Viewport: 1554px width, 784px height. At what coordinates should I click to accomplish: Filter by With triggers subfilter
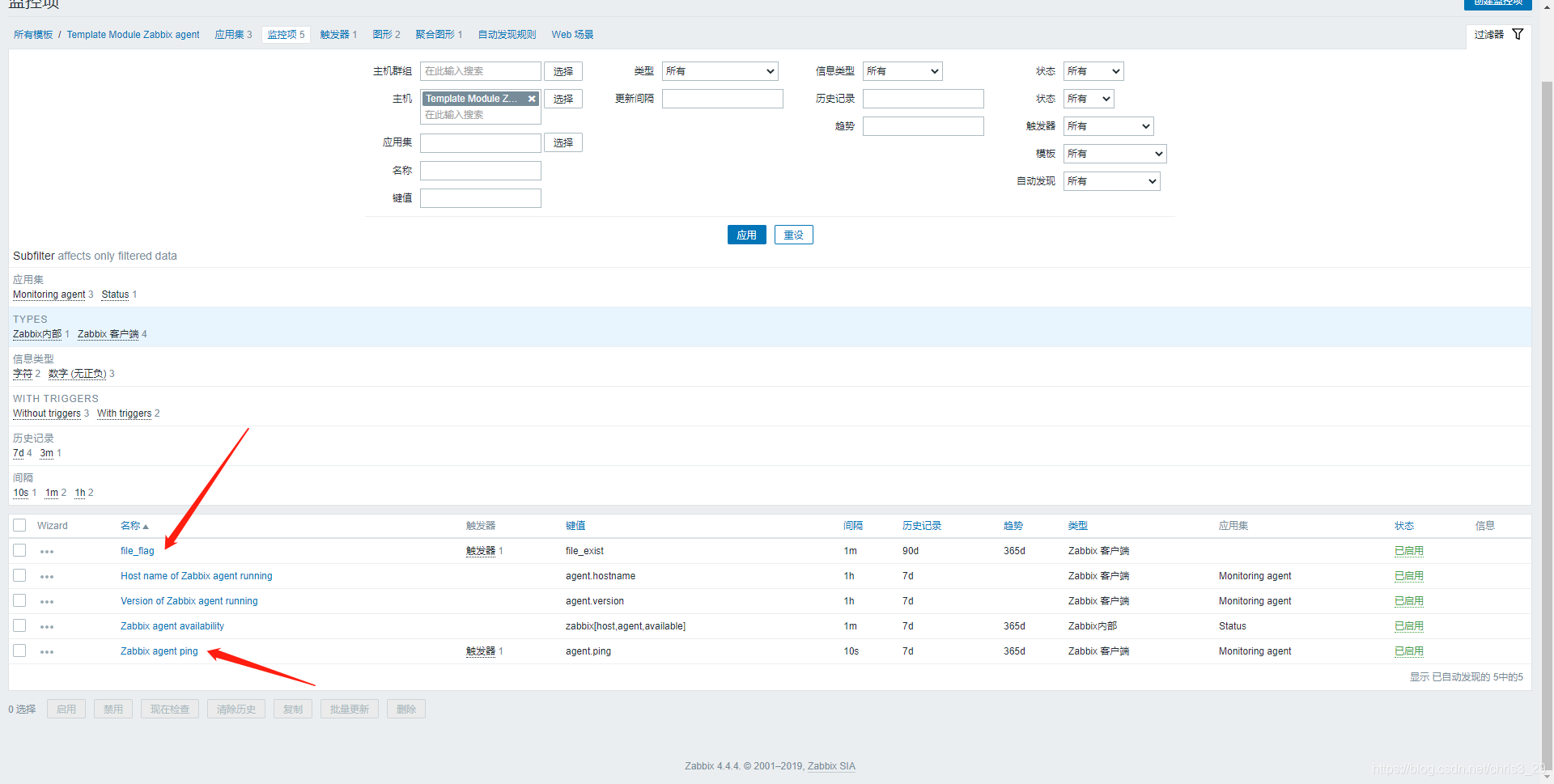tap(124, 413)
